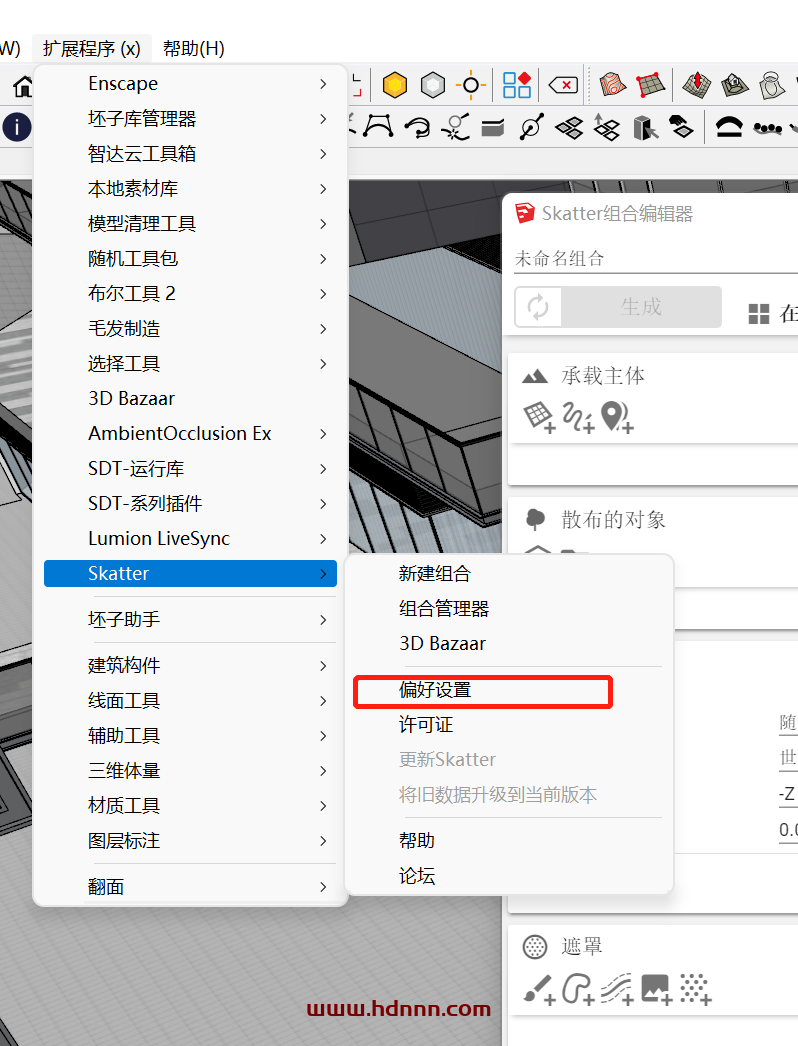Click the crosshair circle toolbar icon
The height and width of the screenshot is (1046, 798).
(x=470, y=85)
